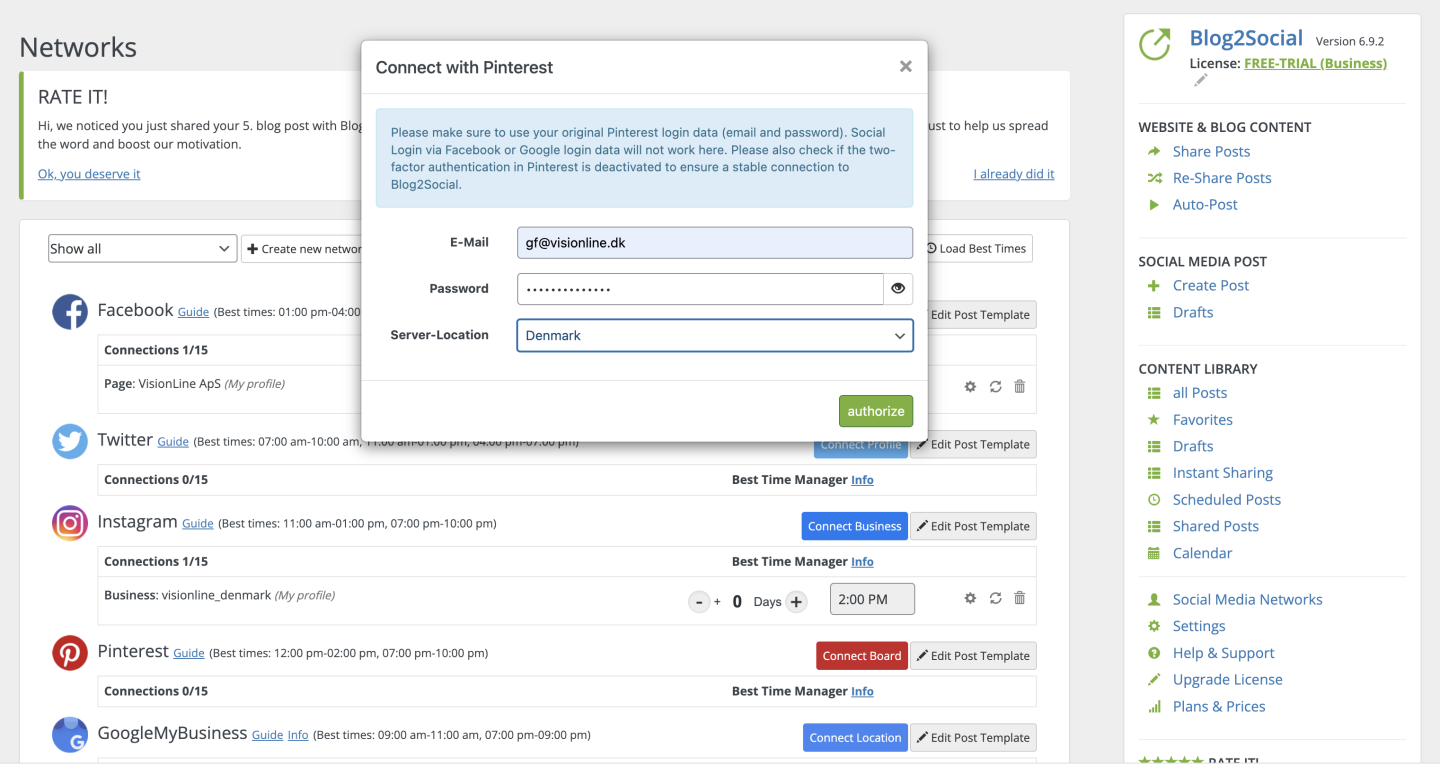Click the Pinterest network logo
1440x765 pixels.
(70, 653)
